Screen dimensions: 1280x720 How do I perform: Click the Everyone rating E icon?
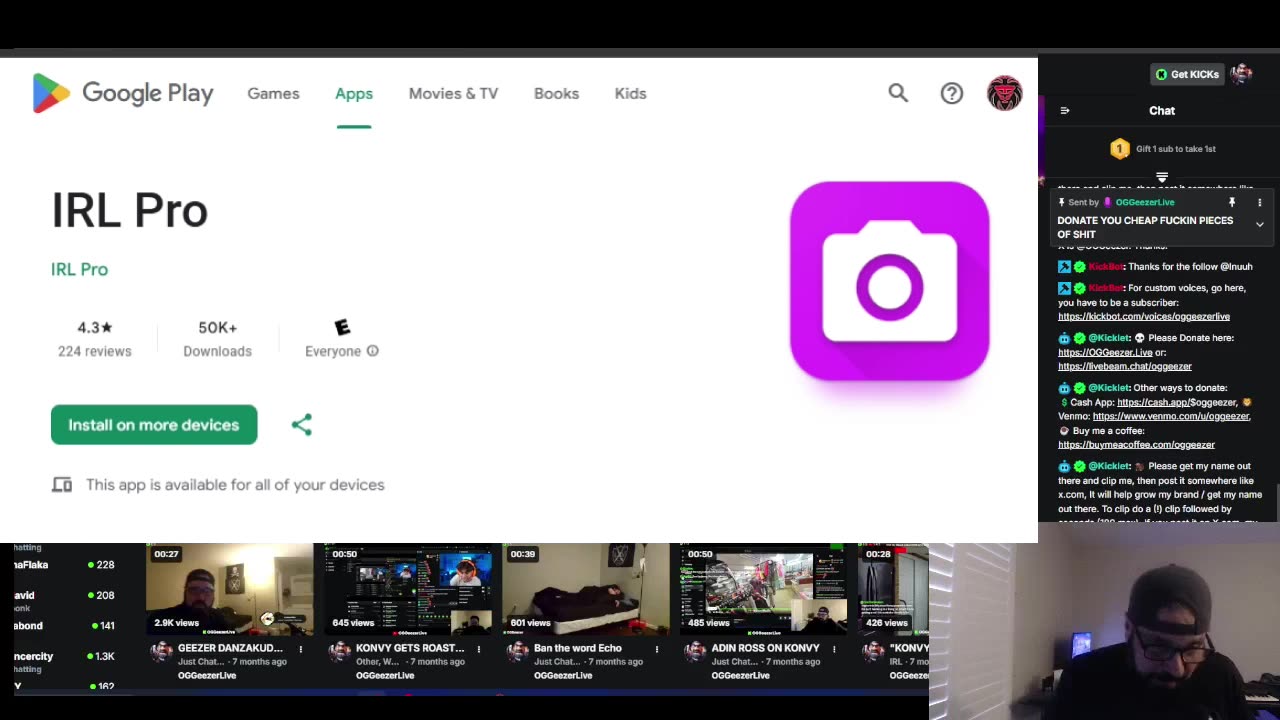pyautogui.click(x=342, y=327)
